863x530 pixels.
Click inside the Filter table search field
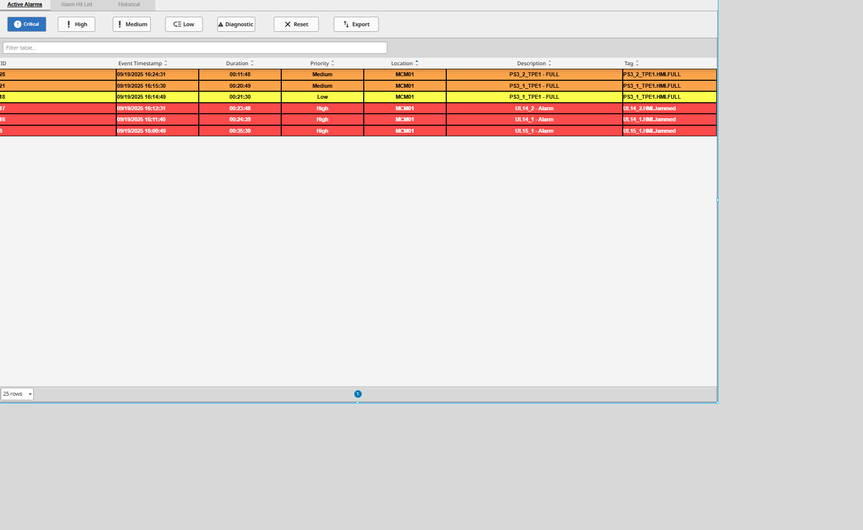tap(194, 48)
